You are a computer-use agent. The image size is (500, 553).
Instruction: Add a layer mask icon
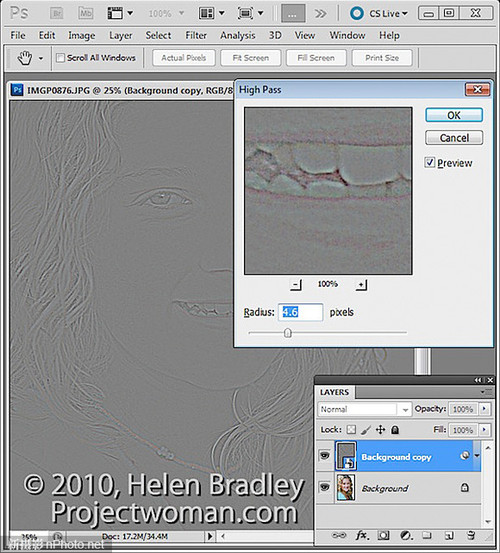(383, 536)
